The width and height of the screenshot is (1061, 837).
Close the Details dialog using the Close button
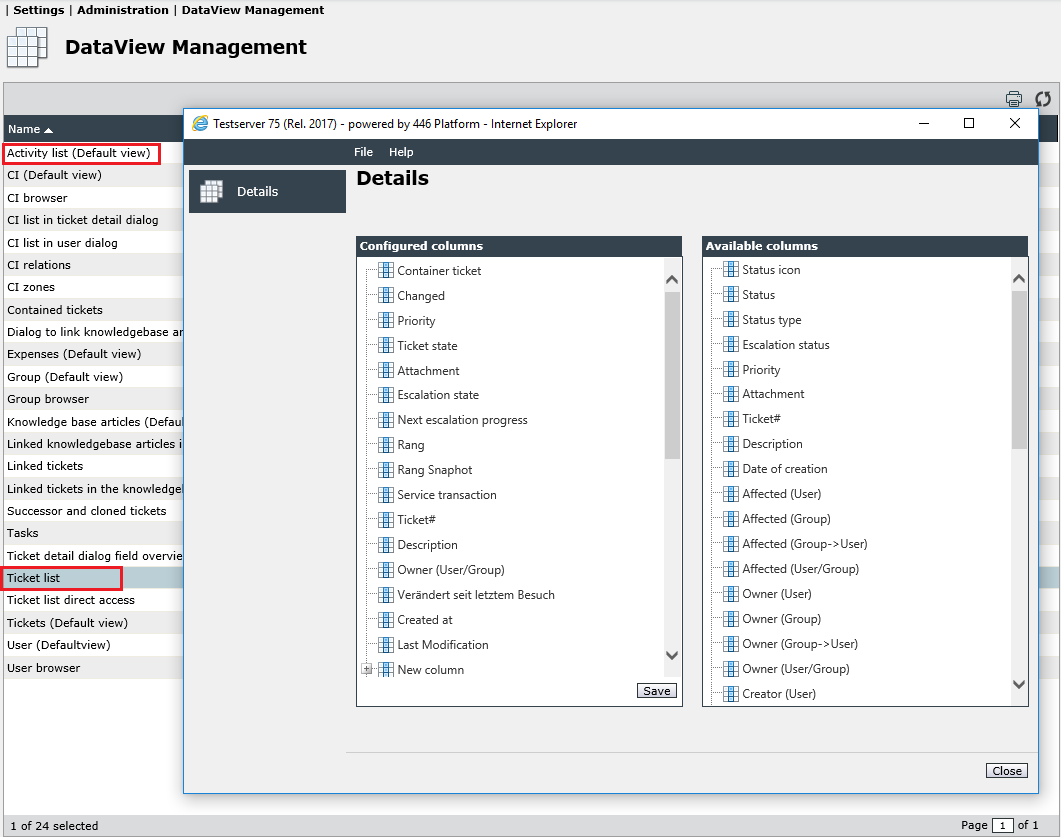(x=1007, y=771)
